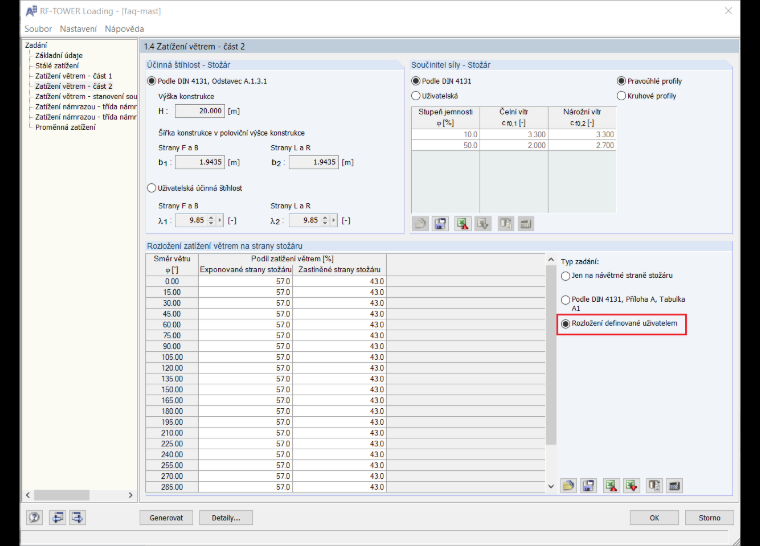Screen dimensions: 760x546
Task: Export wind distribution table to Excel
Action: [x=611, y=485]
